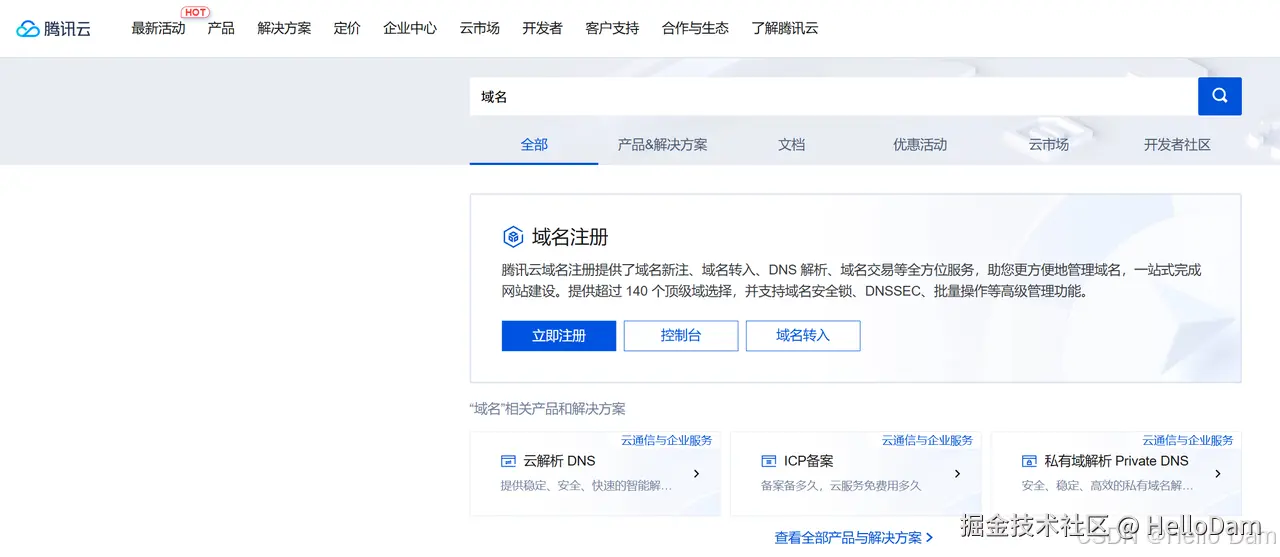Open the 最新活动 menu
Viewport: 1280px width, 557px height.
(158, 28)
